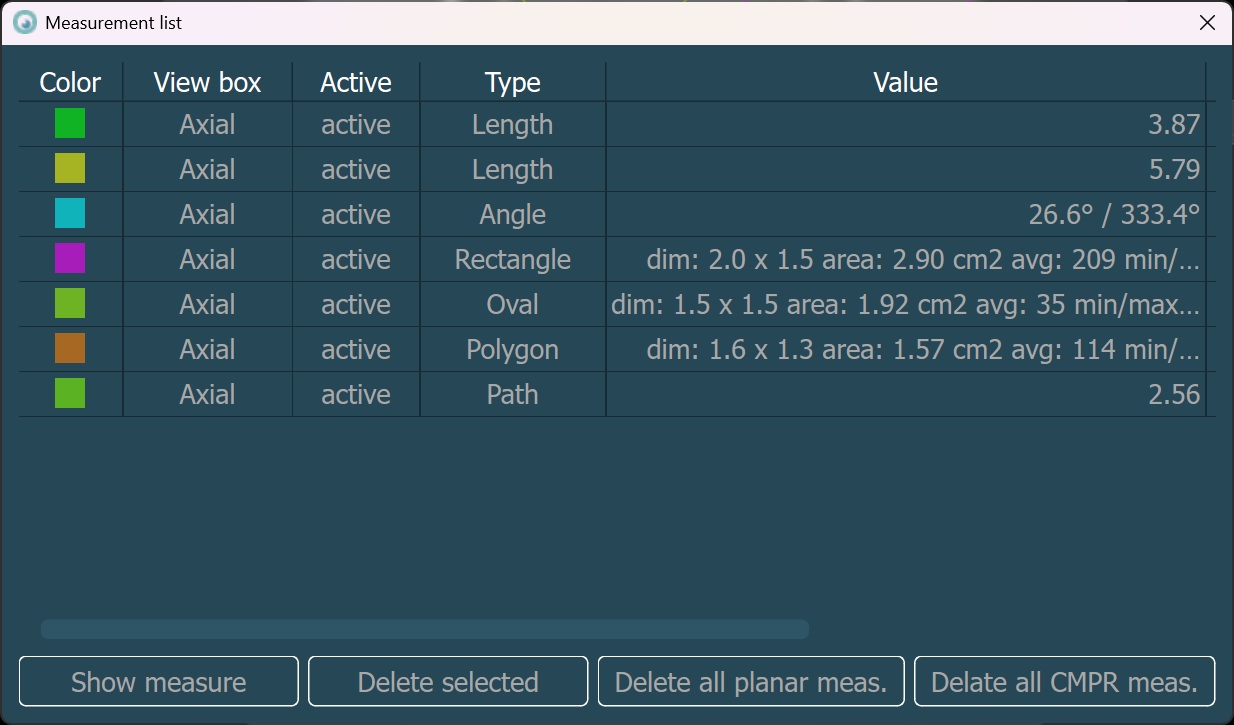Click the Value column header
The image size is (1234, 725).
(905, 82)
